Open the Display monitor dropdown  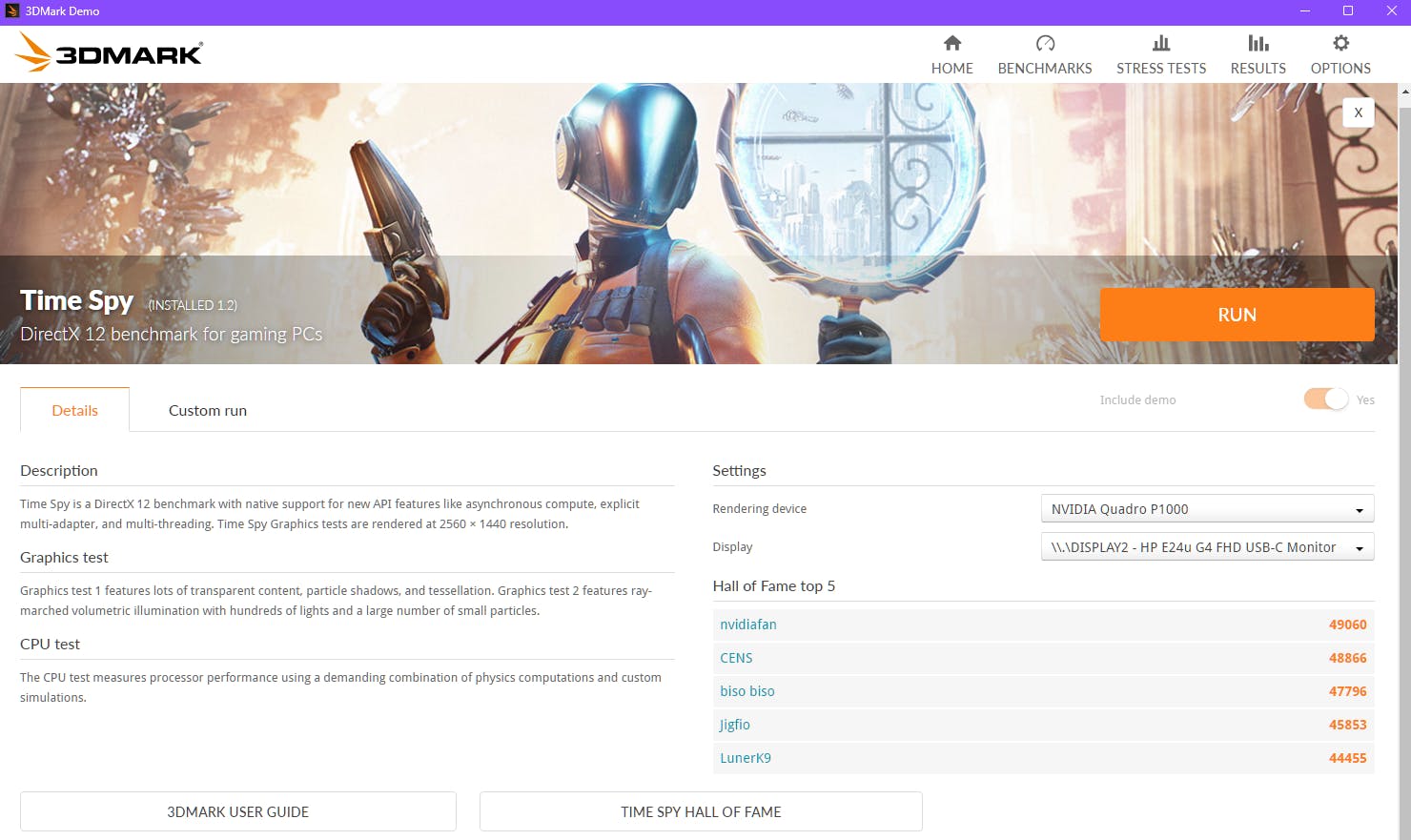pyautogui.click(x=1207, y=547)
